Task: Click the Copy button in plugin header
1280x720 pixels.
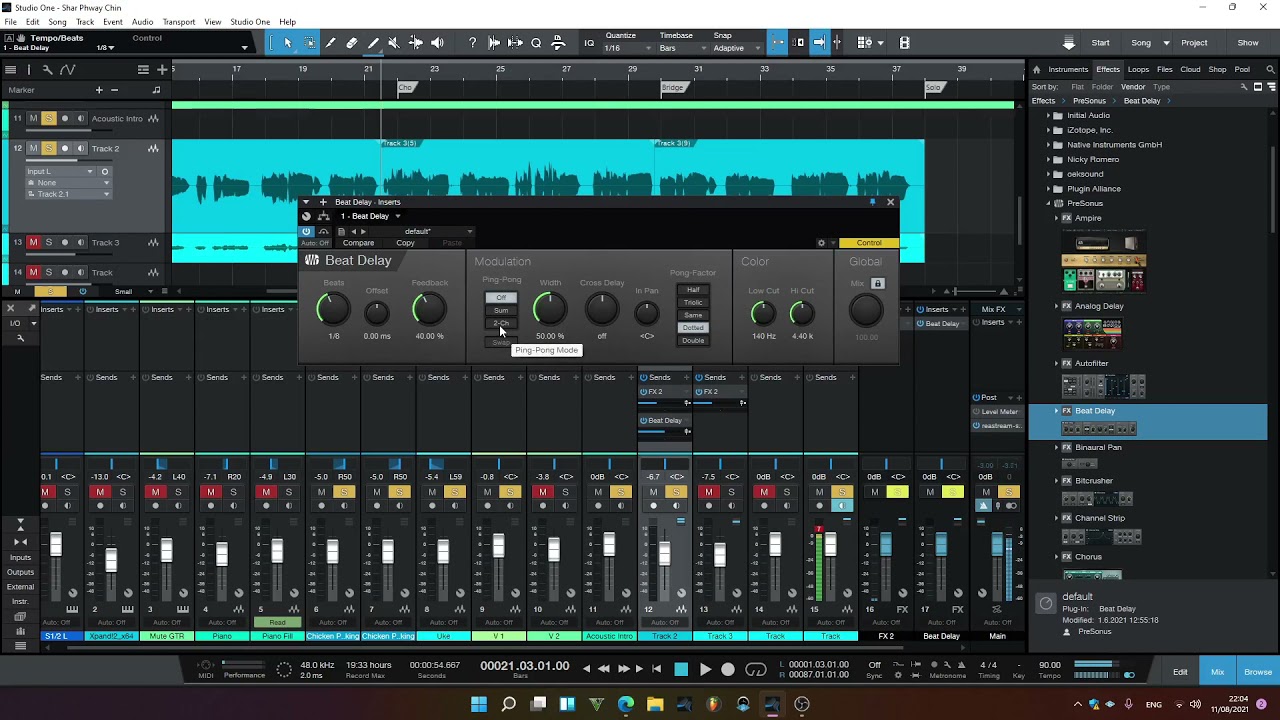Action: point(405,243)
